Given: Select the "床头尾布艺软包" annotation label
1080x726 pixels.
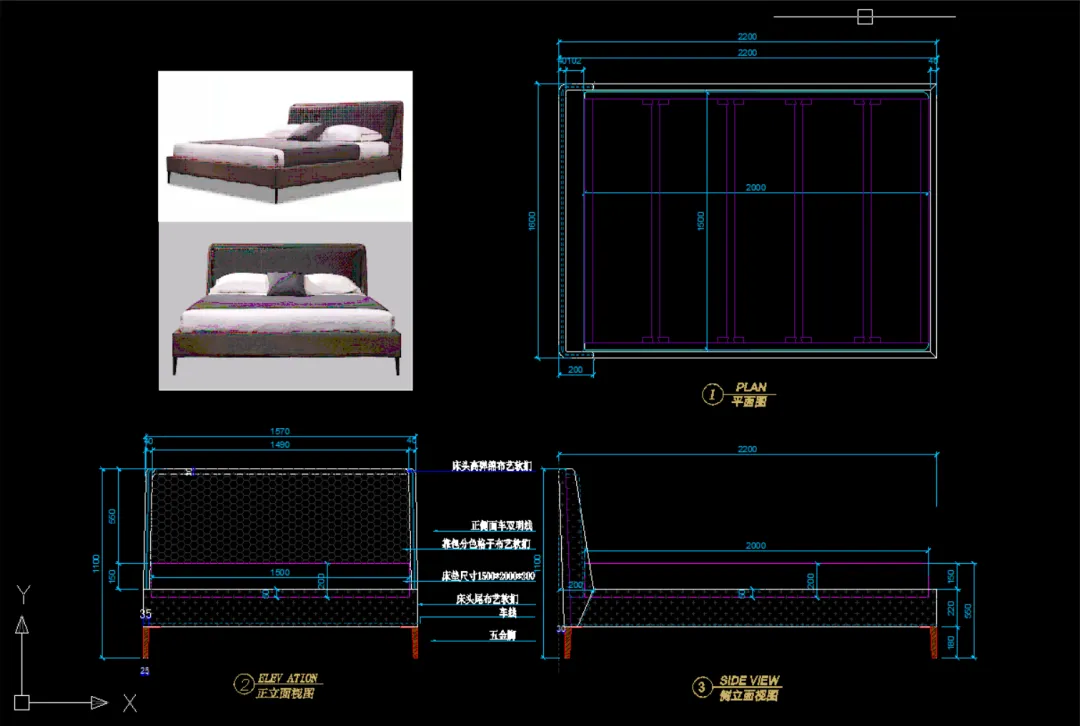Looking at the screenshot, I should click(x=487, y=599).
